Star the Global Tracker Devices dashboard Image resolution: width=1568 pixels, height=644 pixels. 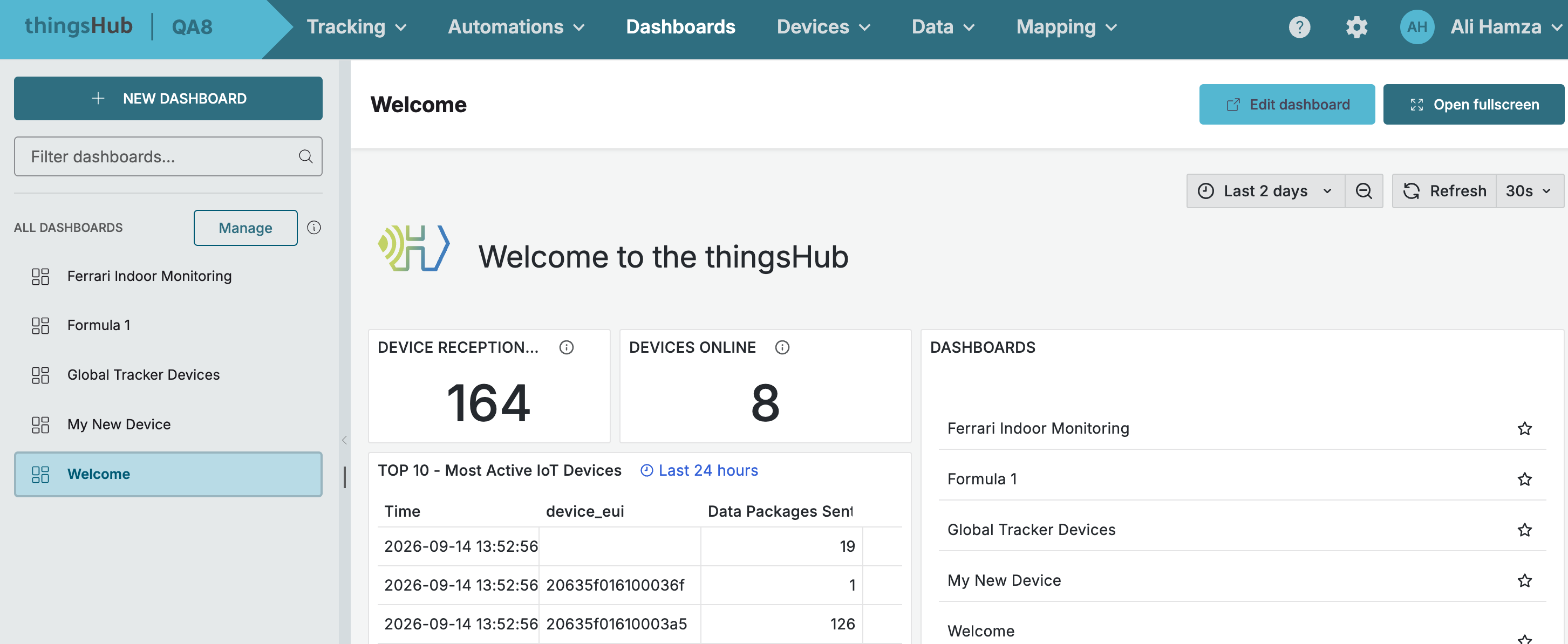pyautogui.click(x=1524, y=530)
